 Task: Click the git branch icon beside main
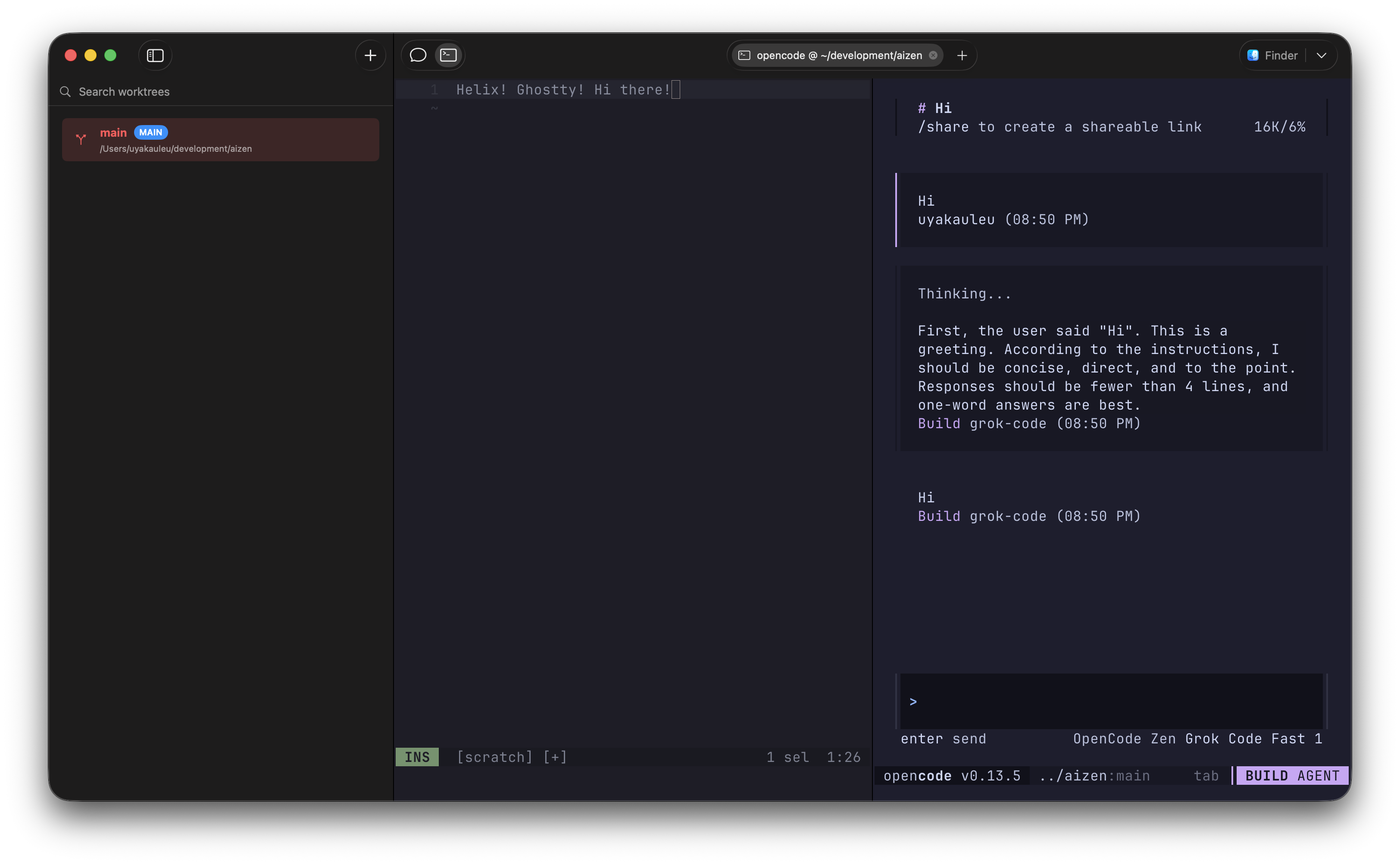tap(81, 139)
